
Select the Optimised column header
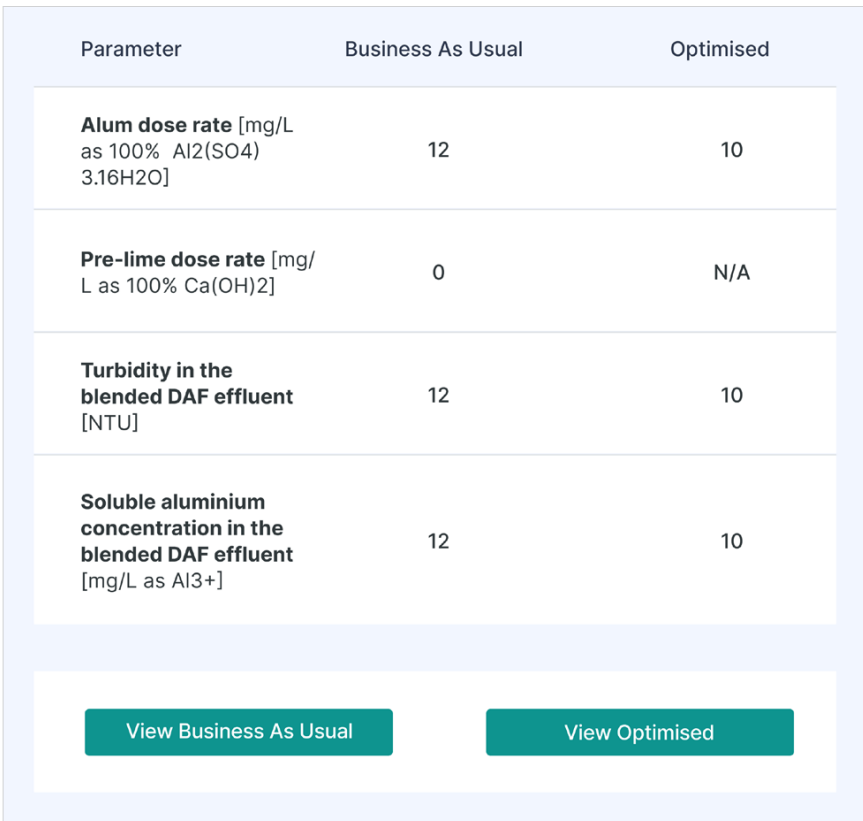pyautogui.click(x=719, y=49)
